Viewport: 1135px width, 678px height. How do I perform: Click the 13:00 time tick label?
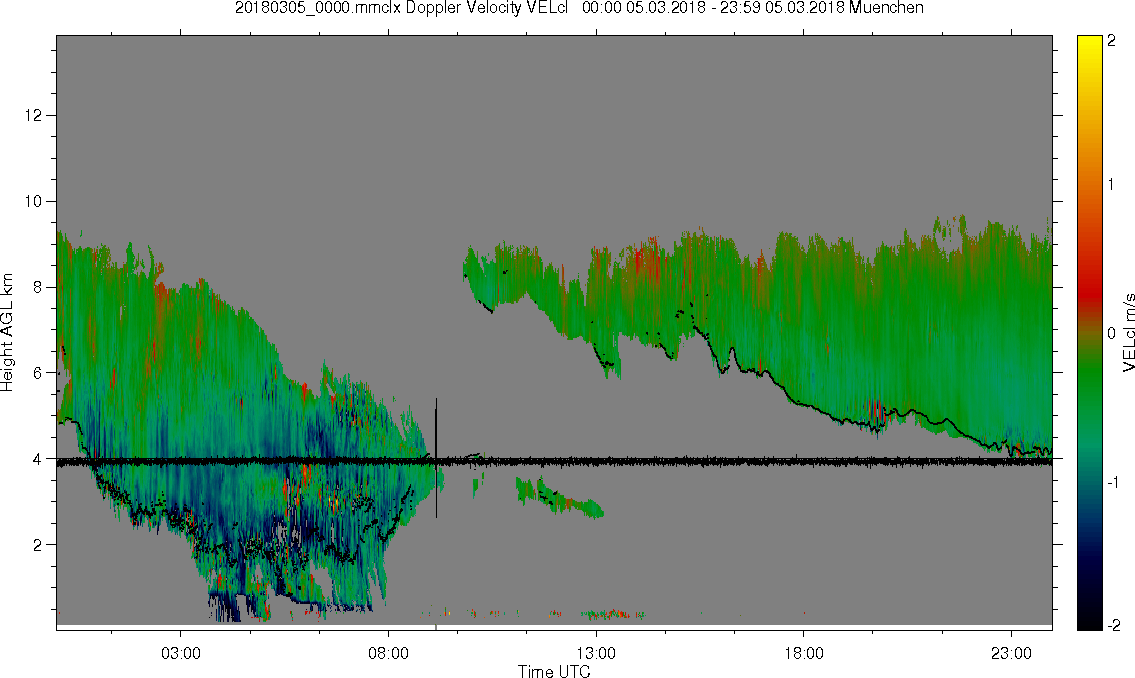click(x=596, y=653)
